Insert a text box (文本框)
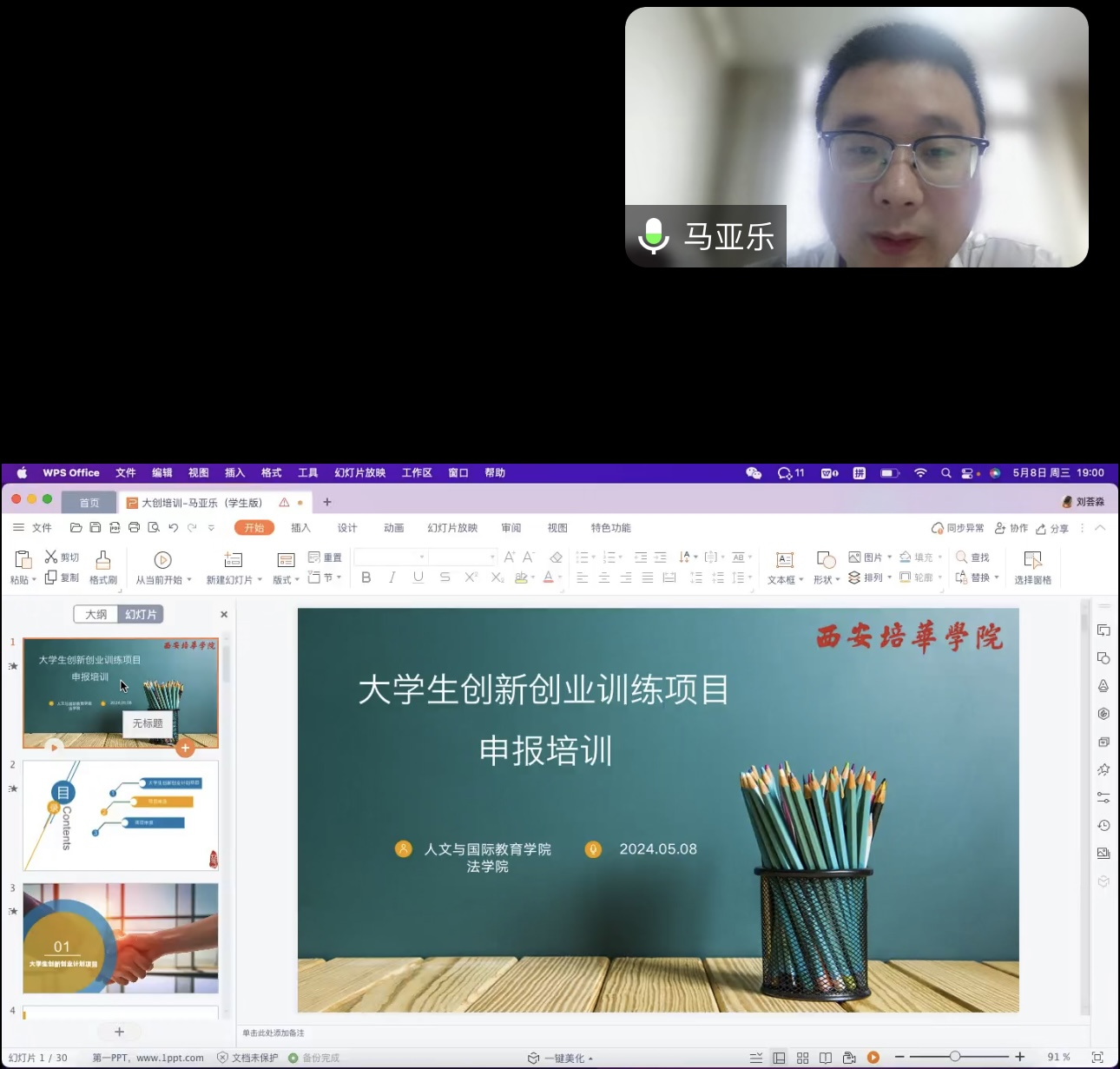This screenshot has height=1069, width=1120. [x=785, y=561]
